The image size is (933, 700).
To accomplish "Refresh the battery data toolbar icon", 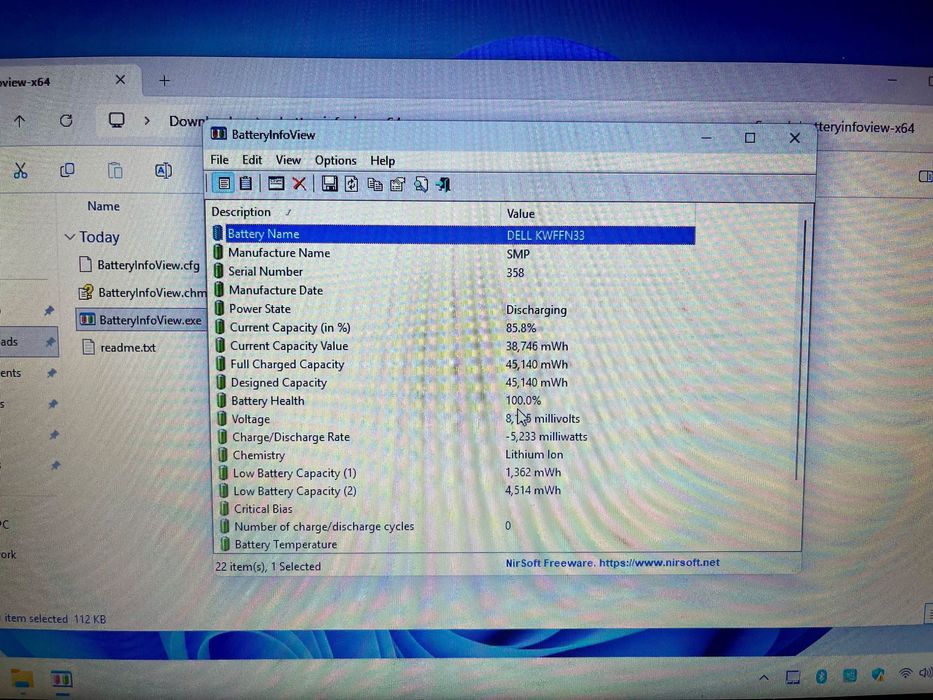I will tap(352, 185).
